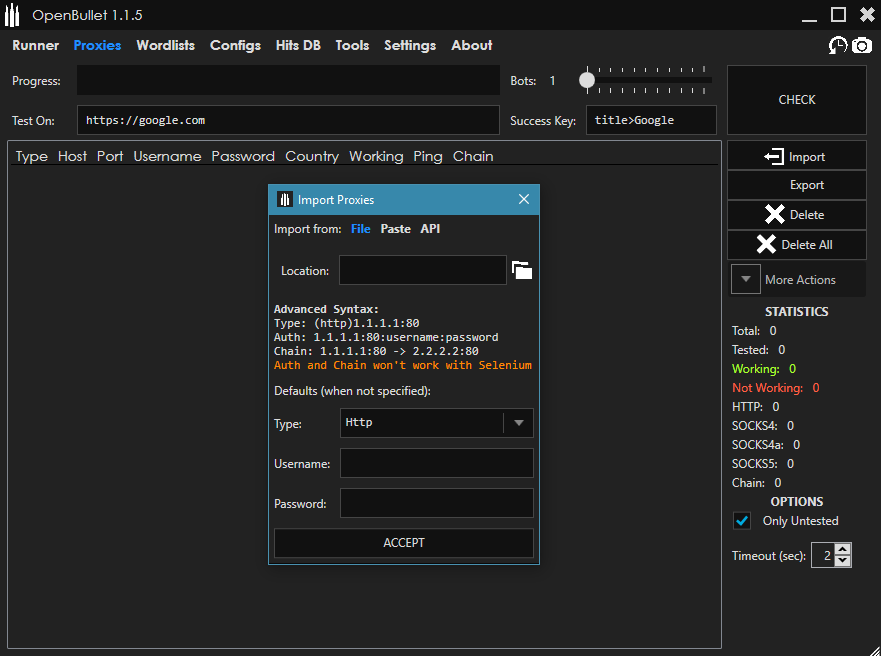
Task: Sort by the Country column header
Action: 312,156
